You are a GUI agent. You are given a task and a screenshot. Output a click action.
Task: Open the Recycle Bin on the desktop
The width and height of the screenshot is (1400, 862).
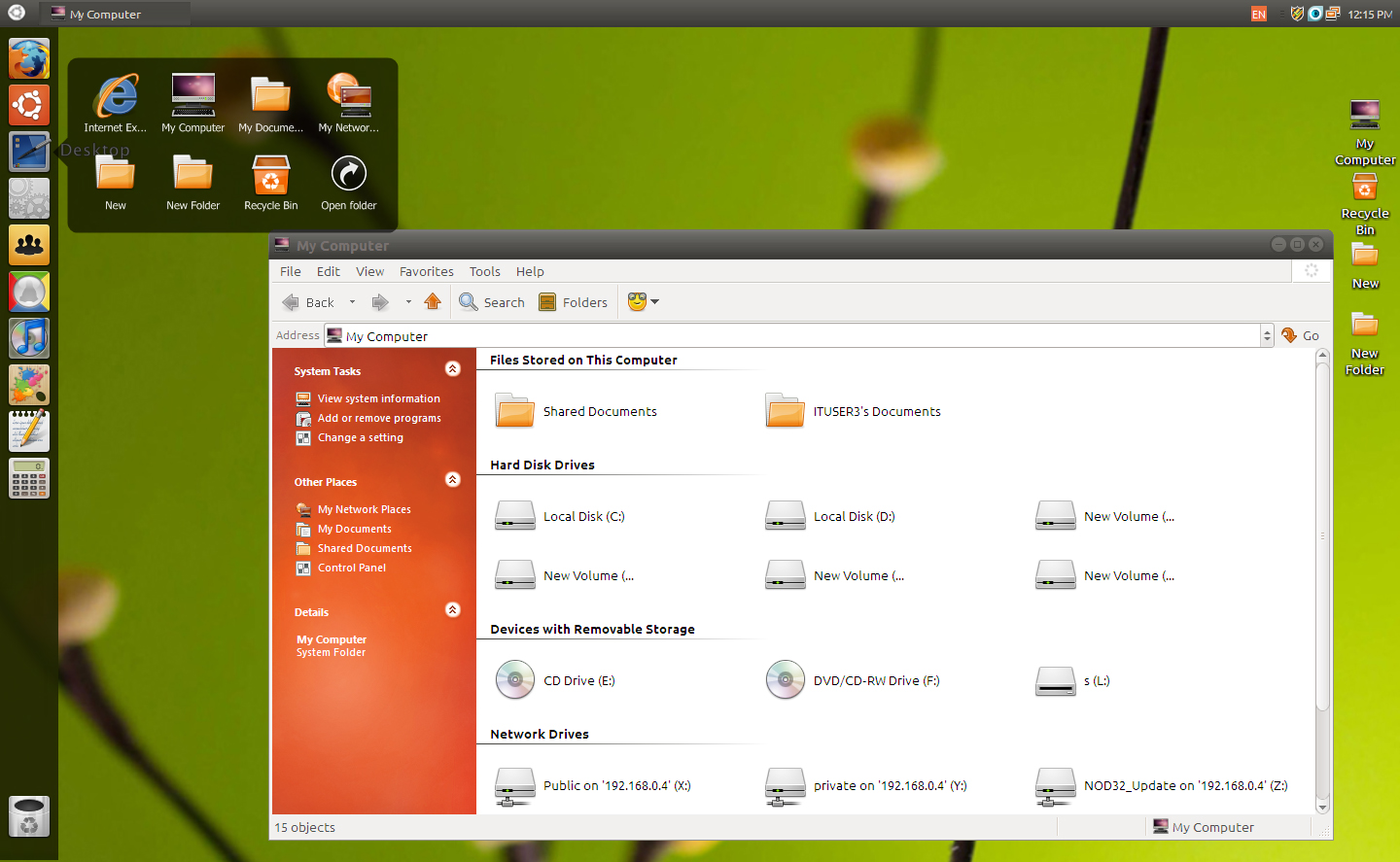pos(1364,190)
